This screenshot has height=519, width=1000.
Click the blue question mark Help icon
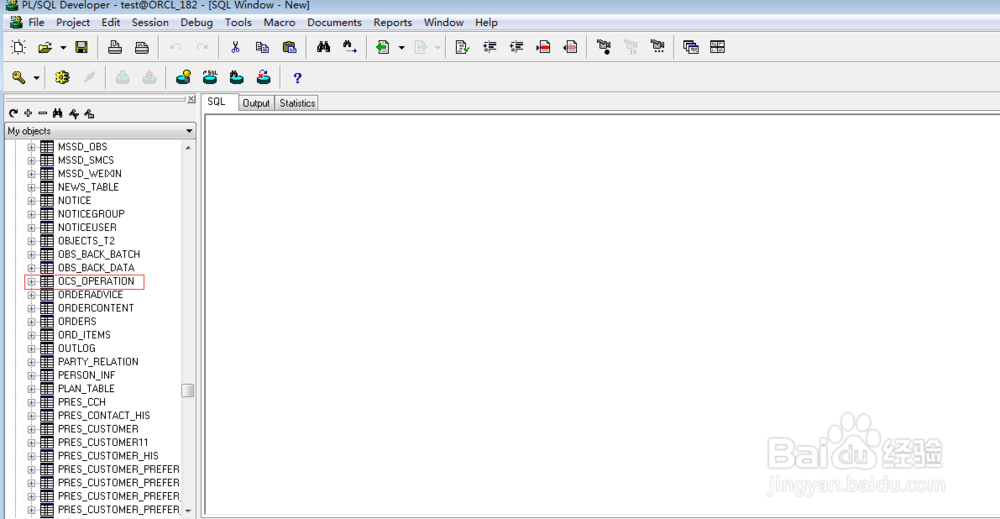(297, 78)
